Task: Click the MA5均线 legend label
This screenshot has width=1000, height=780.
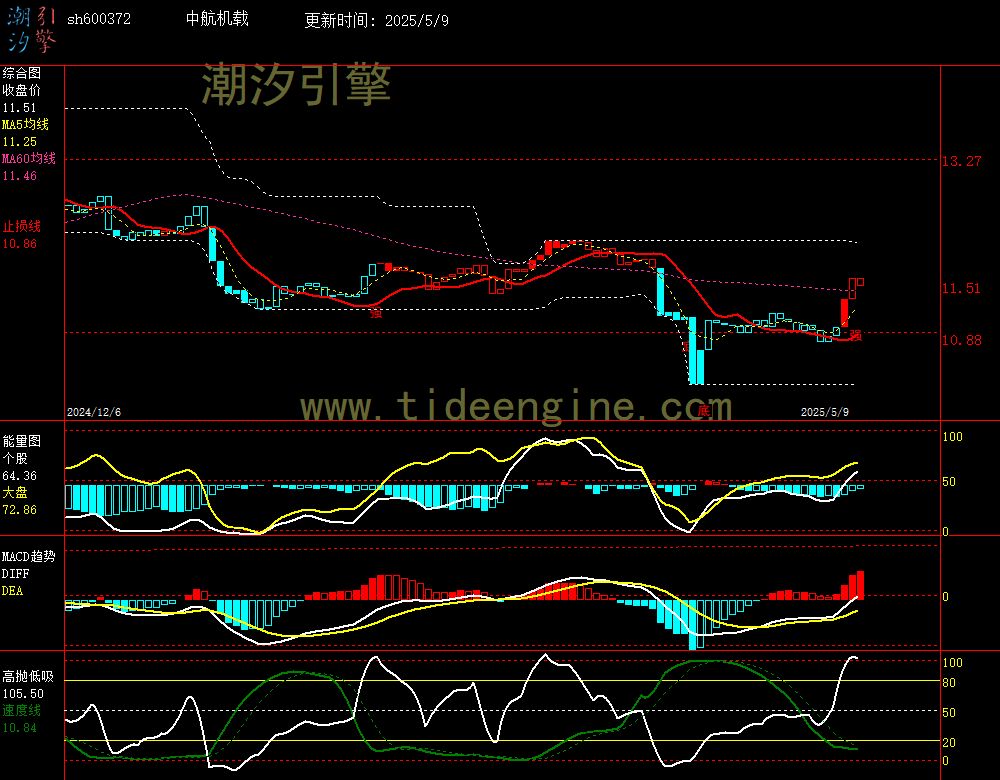Action: click(x=26, y=124)
